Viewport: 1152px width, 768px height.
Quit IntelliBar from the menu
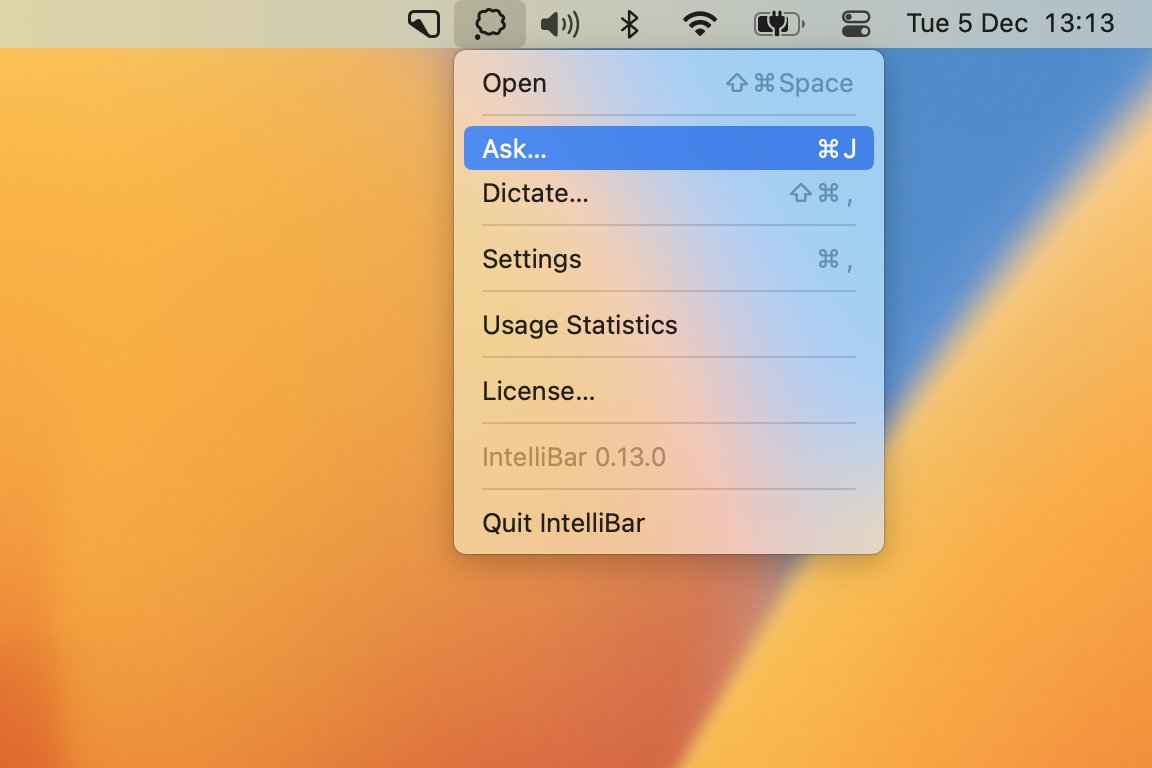pyautogui.click(x=669, y=523)
